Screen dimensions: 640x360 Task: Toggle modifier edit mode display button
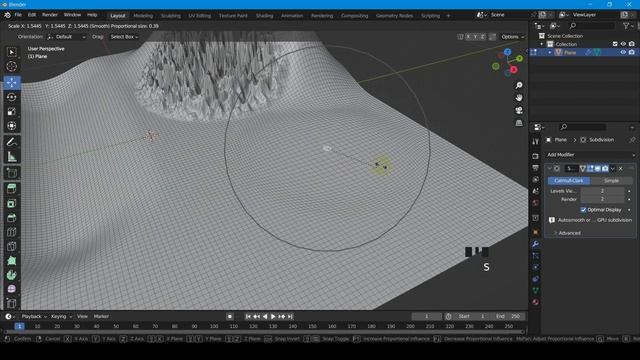(590, 169)
